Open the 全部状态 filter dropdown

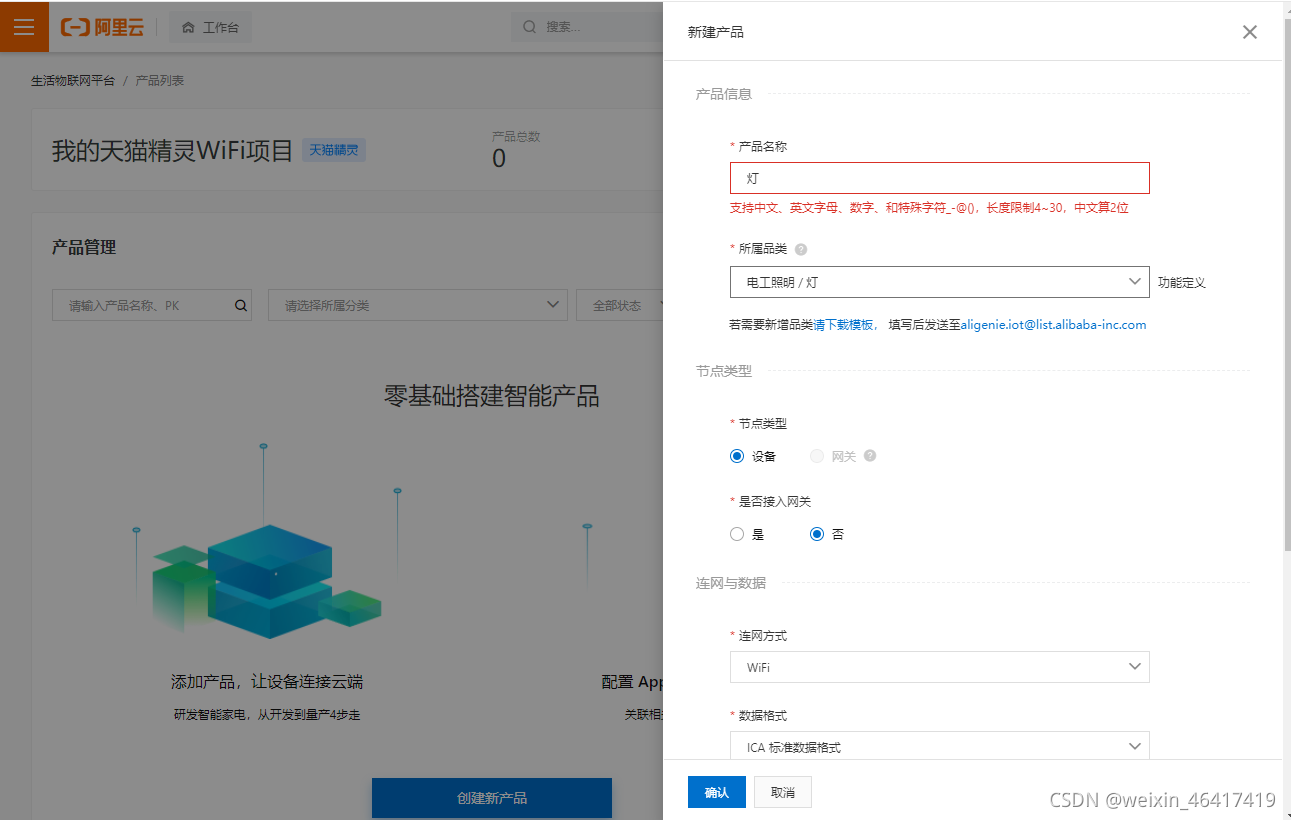pos(621,305)
